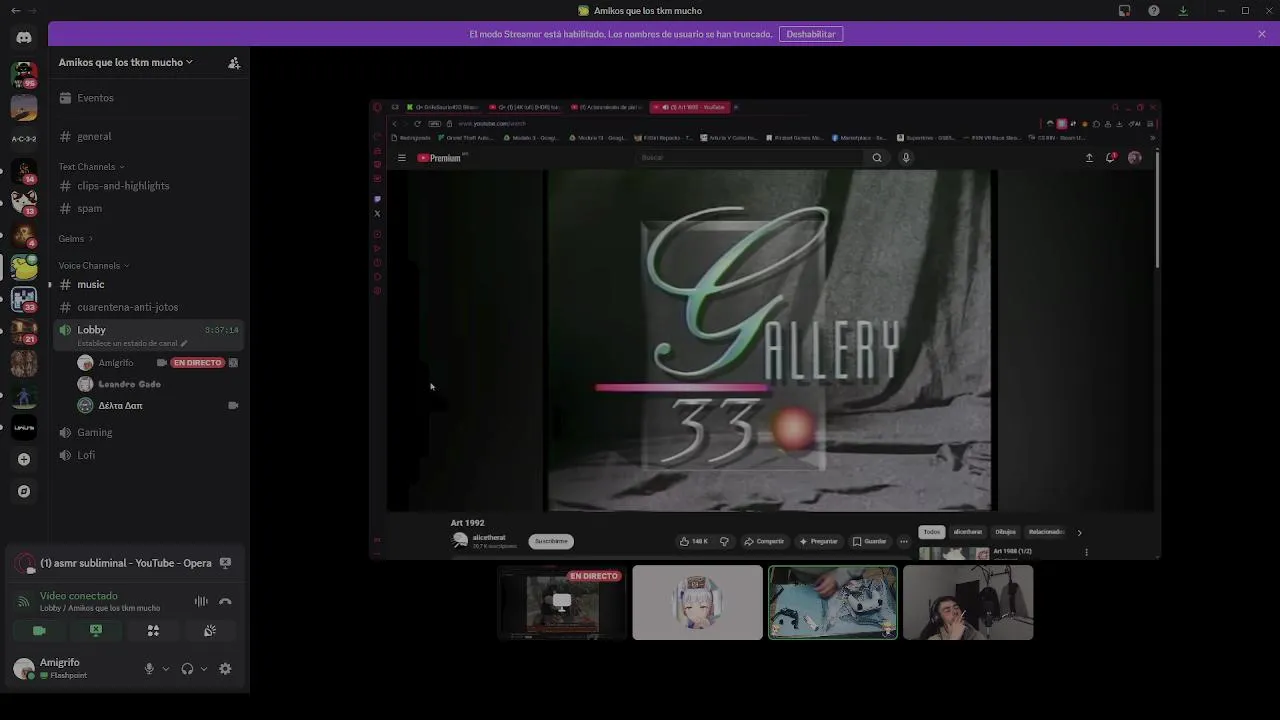1280x720 pixels.
Task: Open user settings gear
Action: 225,669
